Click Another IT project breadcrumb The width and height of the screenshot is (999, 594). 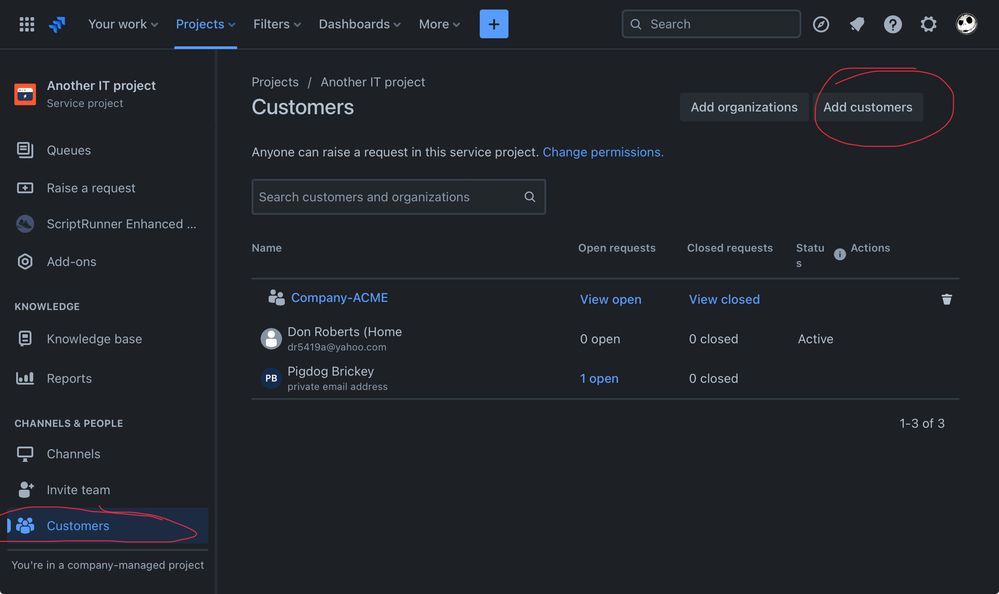(x=373, y=82)
